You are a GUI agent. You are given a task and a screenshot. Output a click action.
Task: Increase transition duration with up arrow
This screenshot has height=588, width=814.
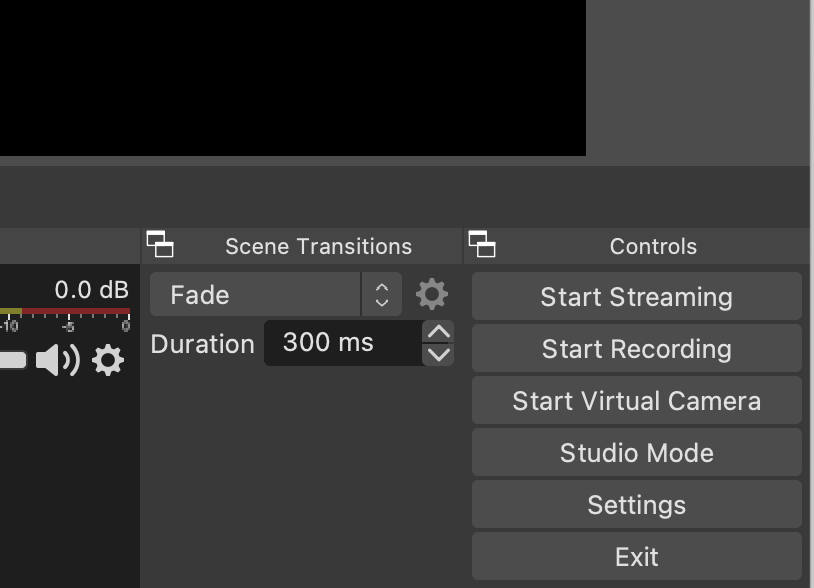point(438,332)
